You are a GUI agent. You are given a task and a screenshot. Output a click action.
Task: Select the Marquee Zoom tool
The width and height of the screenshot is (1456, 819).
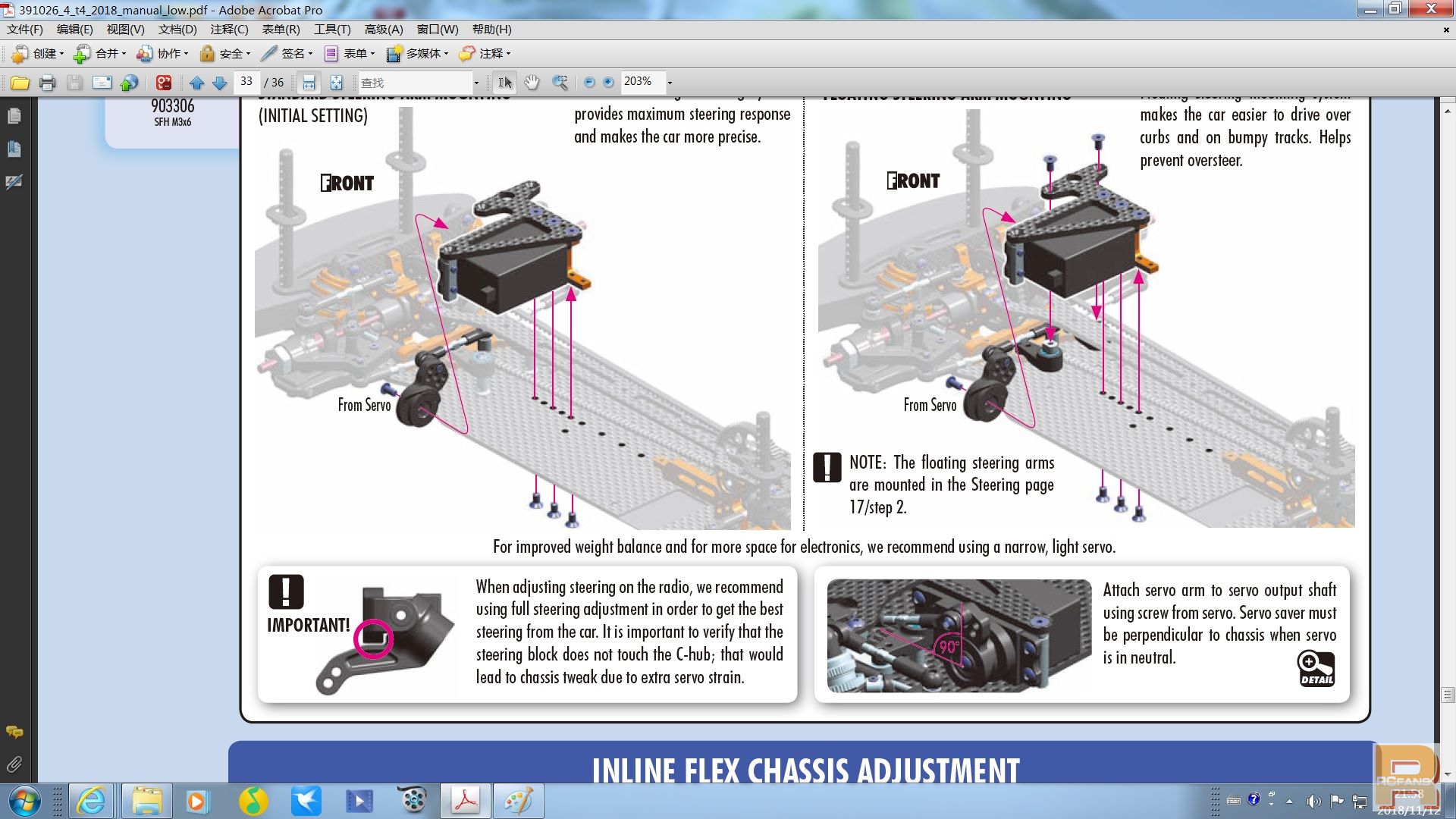point(560,83)
